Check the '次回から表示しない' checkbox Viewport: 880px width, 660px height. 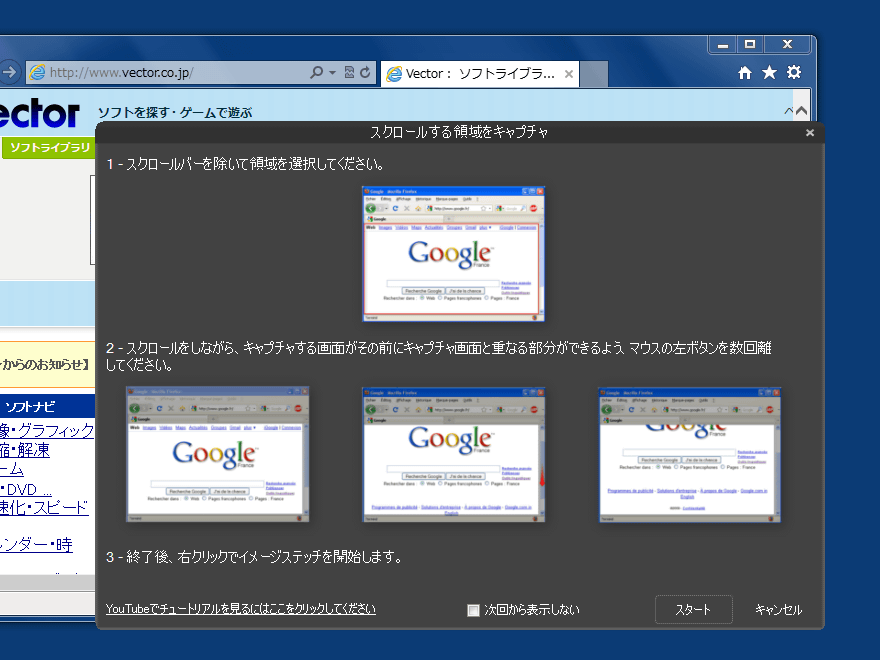tap(474, 610)
